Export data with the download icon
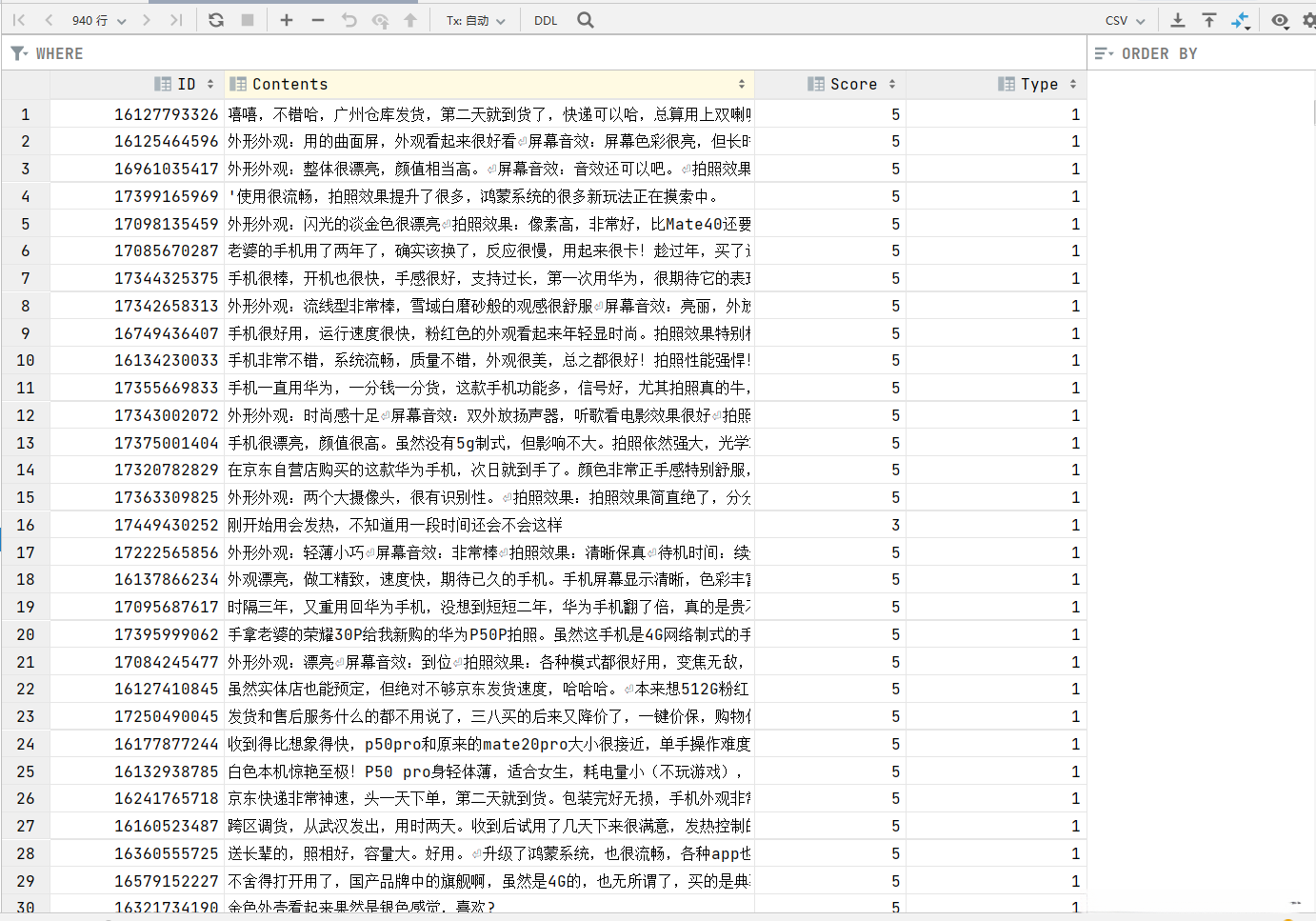Viewport: 1316px width, 921px height. point(1178,20)
